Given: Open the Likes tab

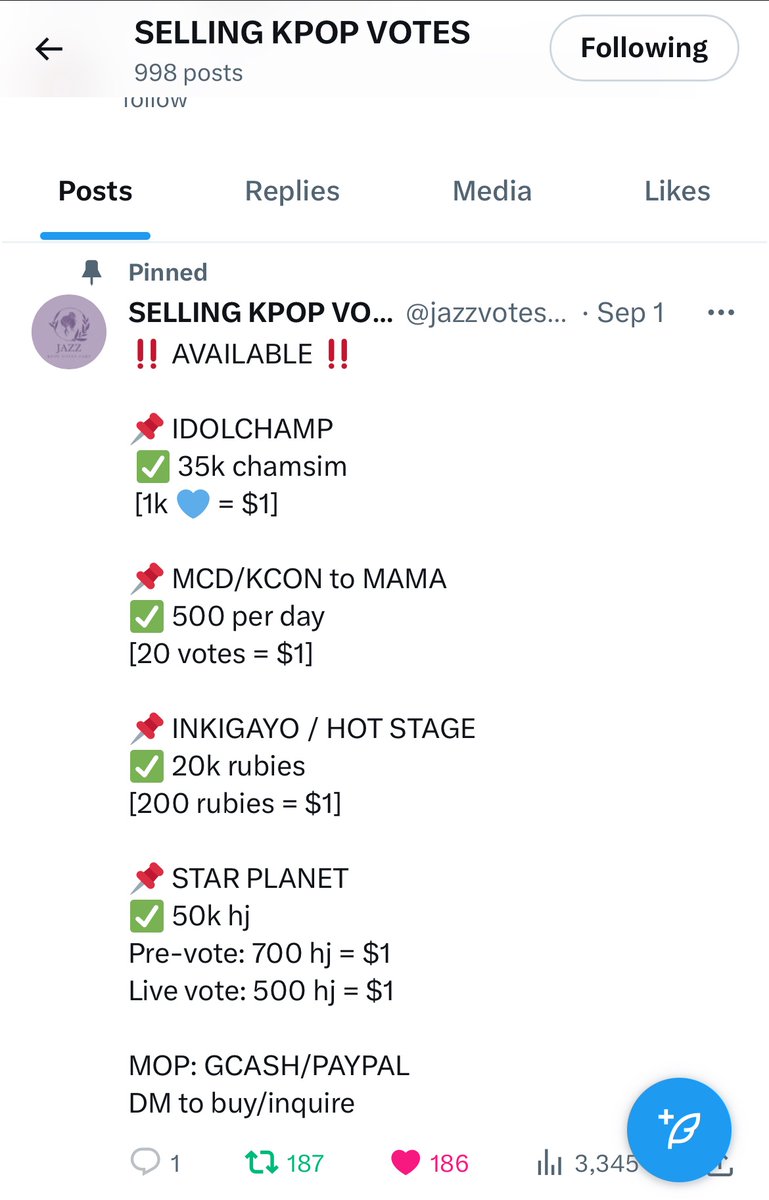Looking at the screenshot, I should point(677,191).
